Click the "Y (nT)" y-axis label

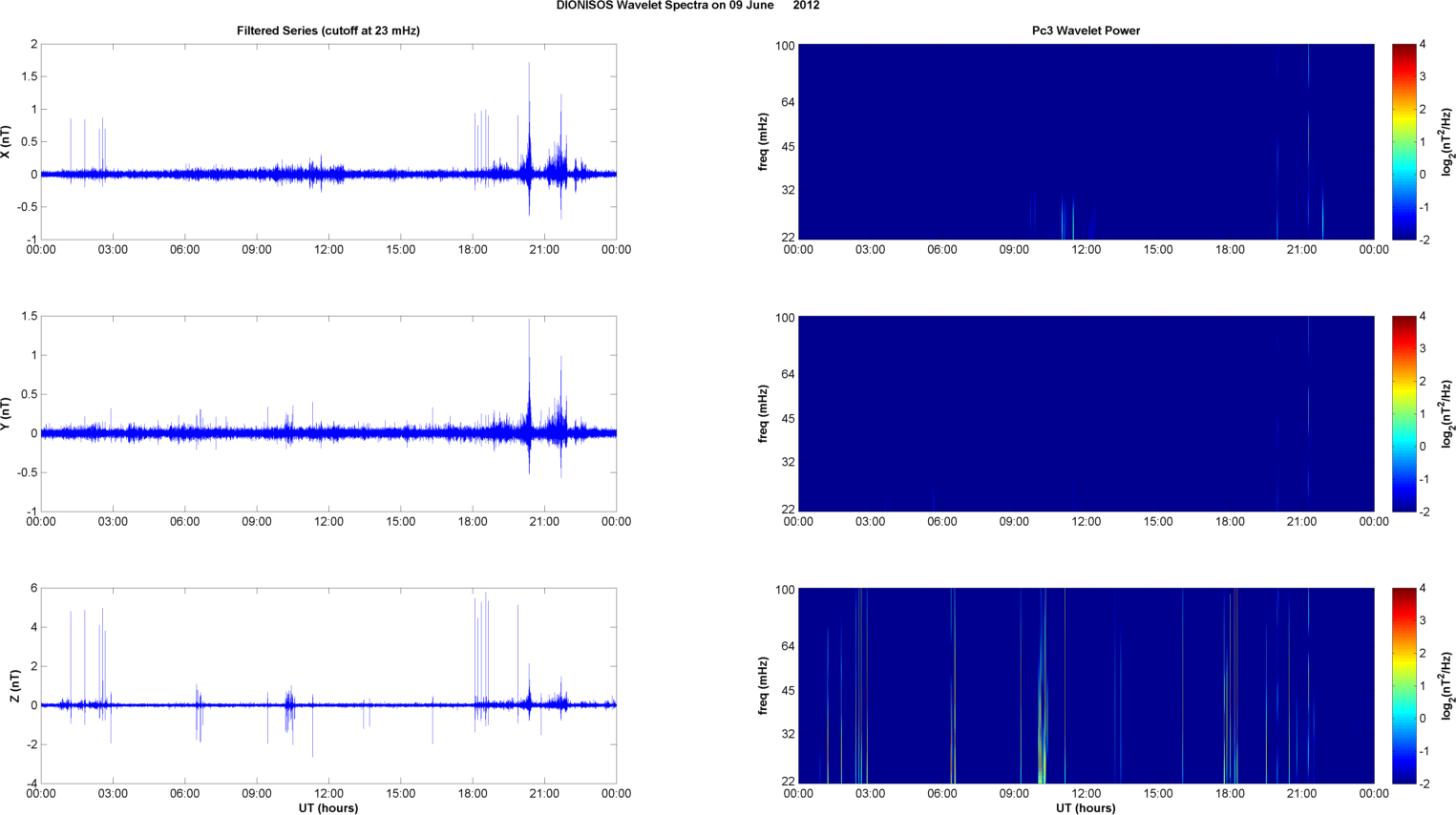6,414
